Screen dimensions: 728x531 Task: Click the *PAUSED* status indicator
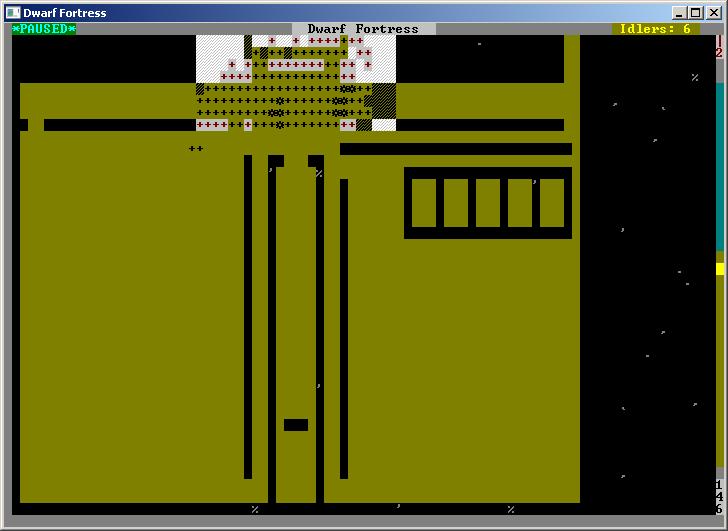point(44,29)
